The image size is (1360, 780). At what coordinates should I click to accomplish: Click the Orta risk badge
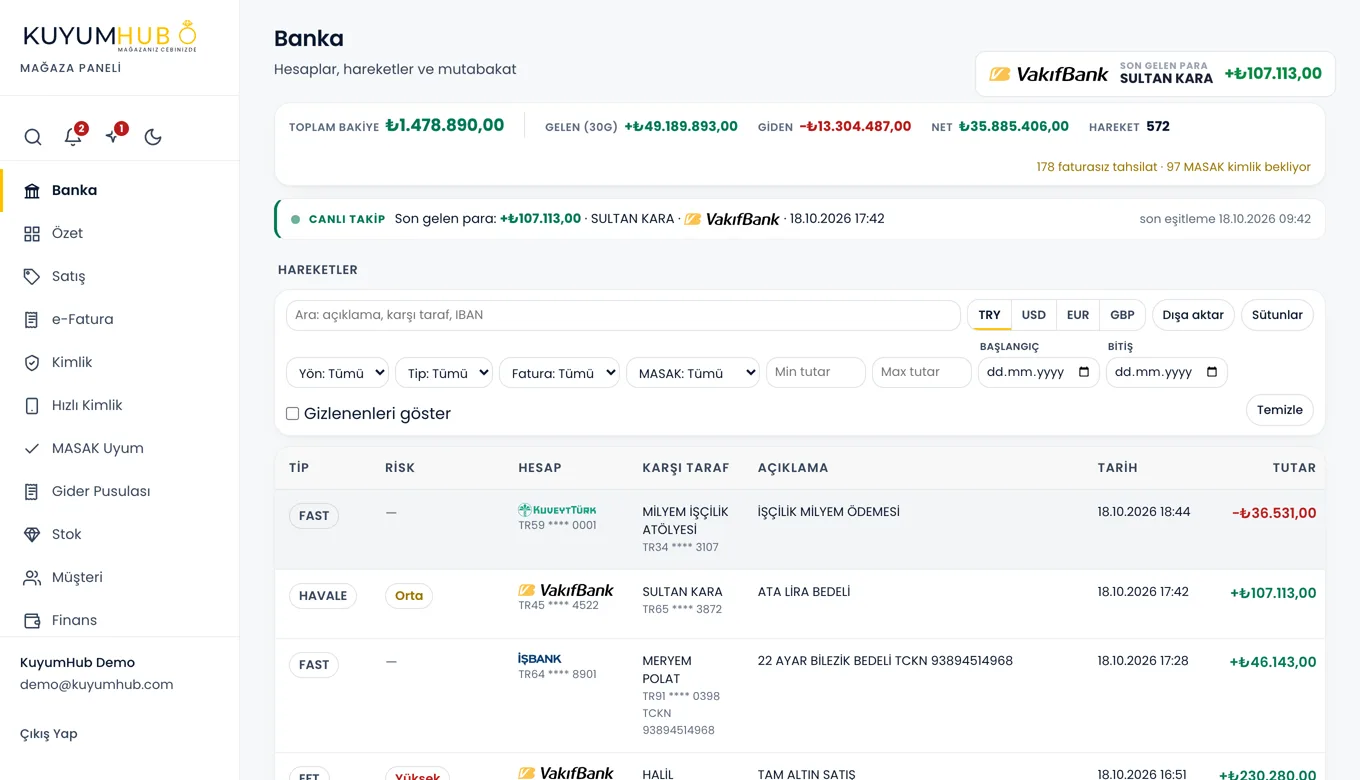(x=409, y=596)
